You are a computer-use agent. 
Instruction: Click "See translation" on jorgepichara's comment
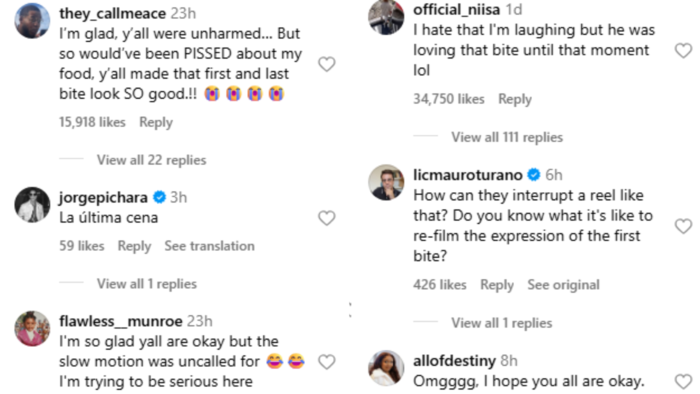[209, 246]
